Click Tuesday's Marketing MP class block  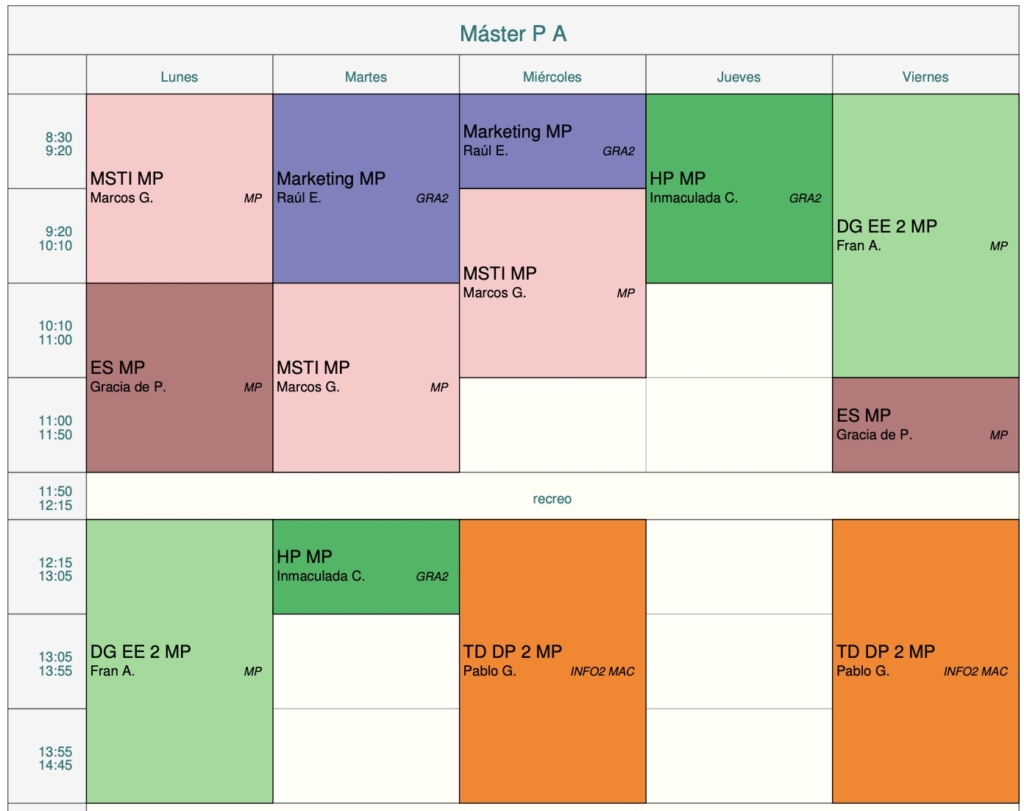click(365, 188)
